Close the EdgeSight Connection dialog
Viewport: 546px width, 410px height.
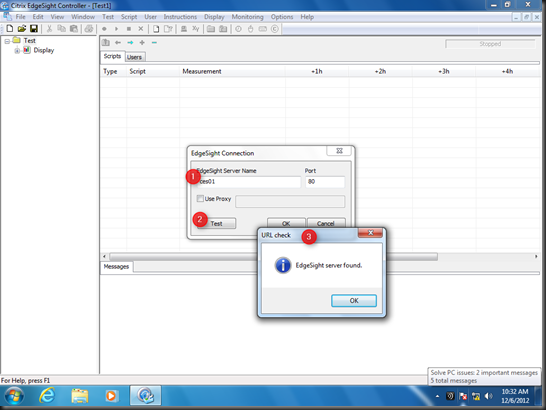[340, 151]
